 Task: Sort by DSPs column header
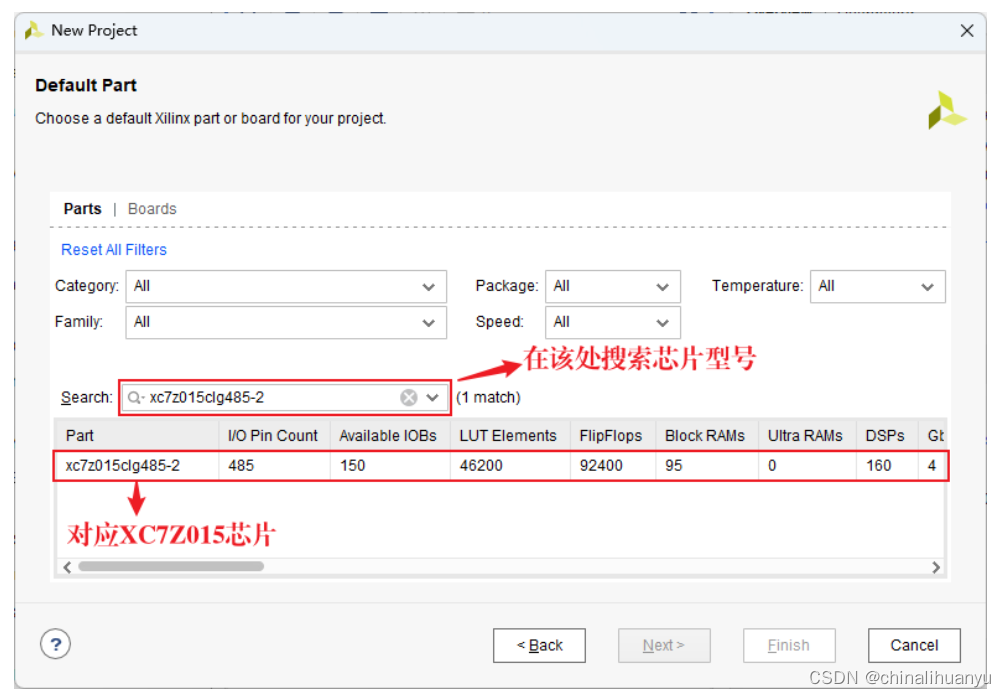click(x=886, y=436)
